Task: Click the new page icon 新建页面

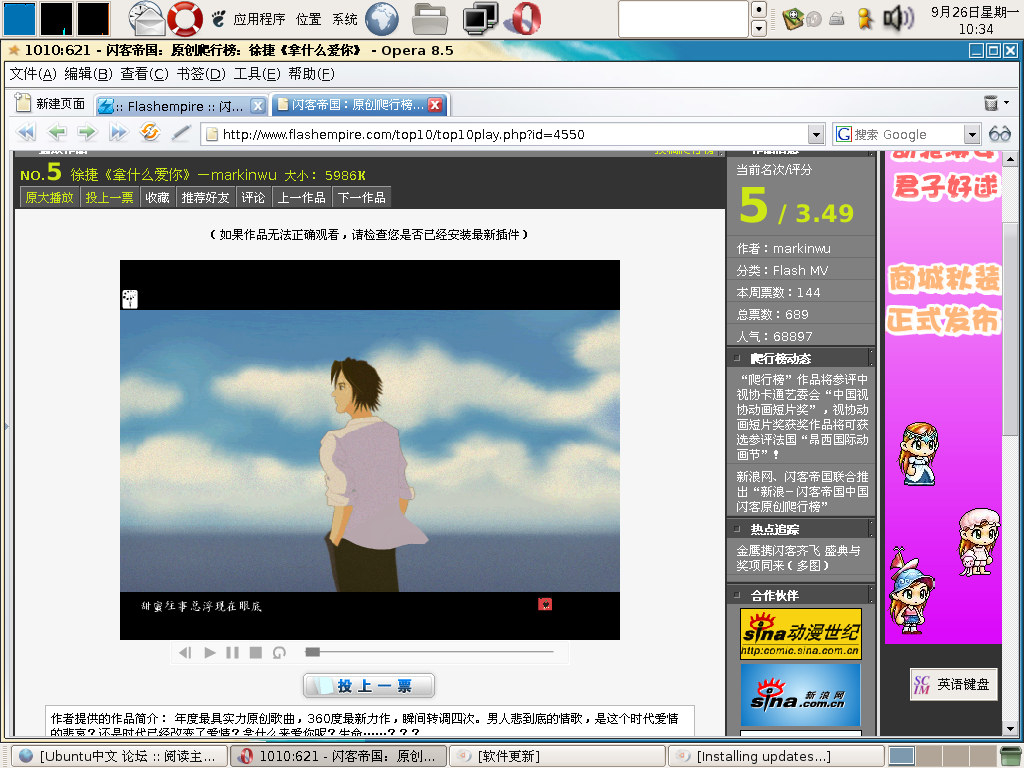Action: click(x=50, y=103)
